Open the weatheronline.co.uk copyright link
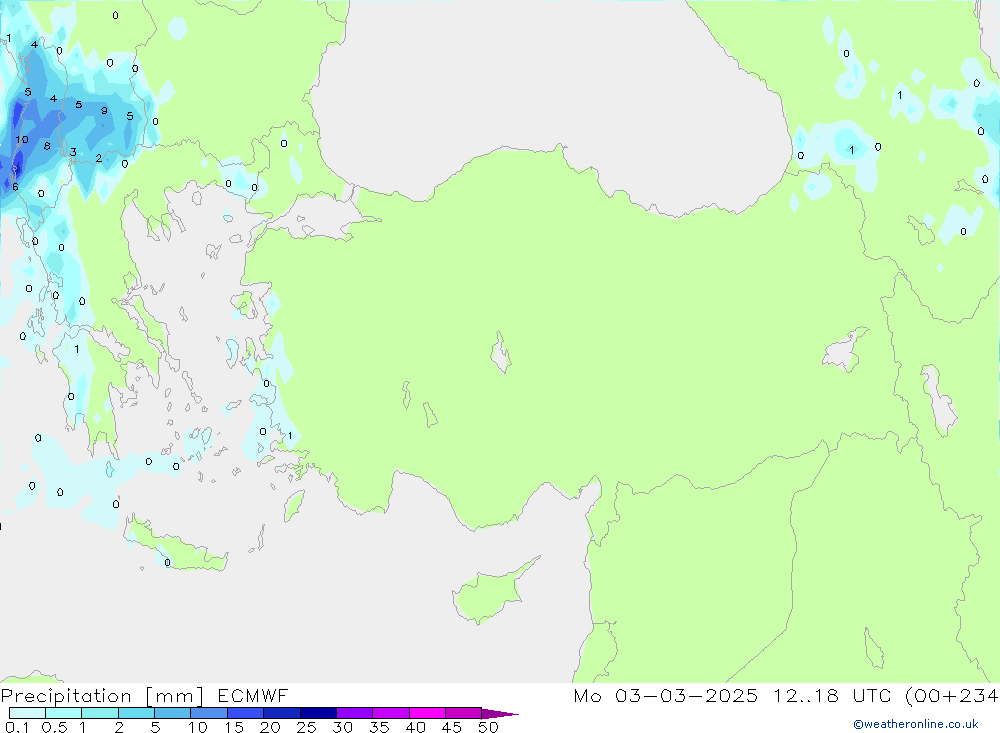The width and height of the screenshot is (1000, 733). [916, 724]
